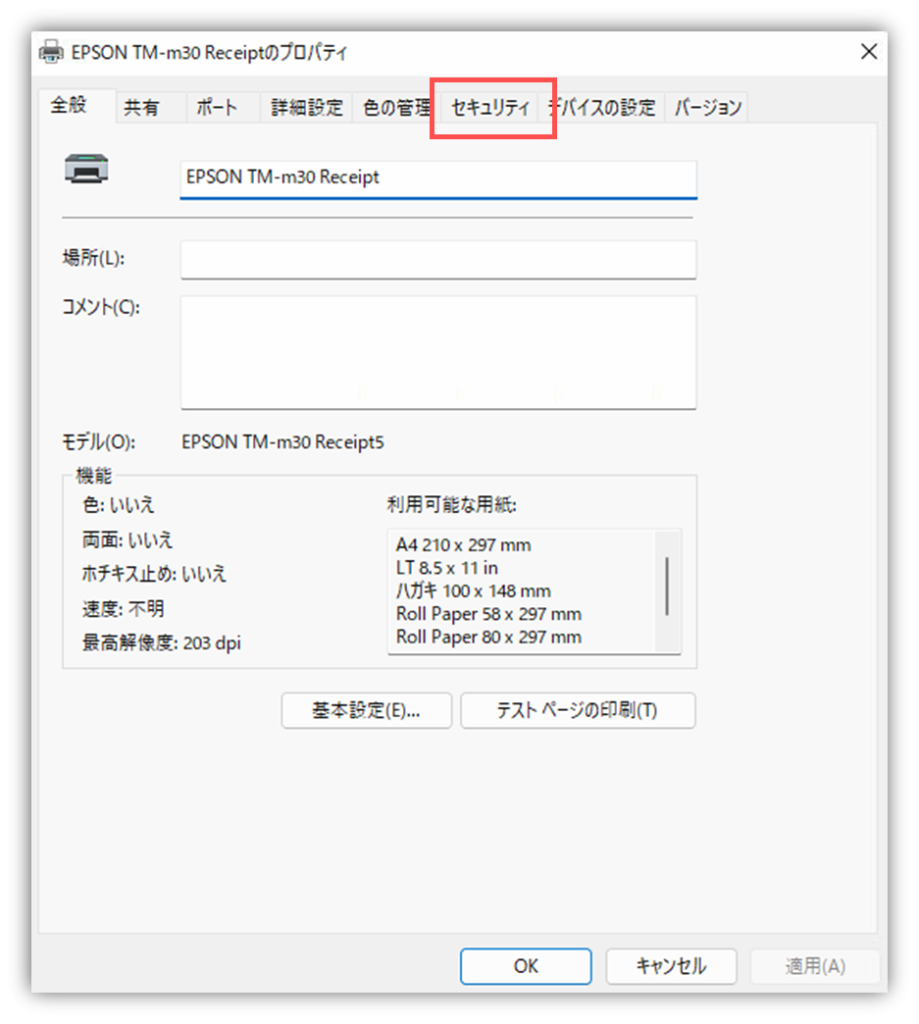
Task: Select the セキュリティ tab
Action: point(491,107)
